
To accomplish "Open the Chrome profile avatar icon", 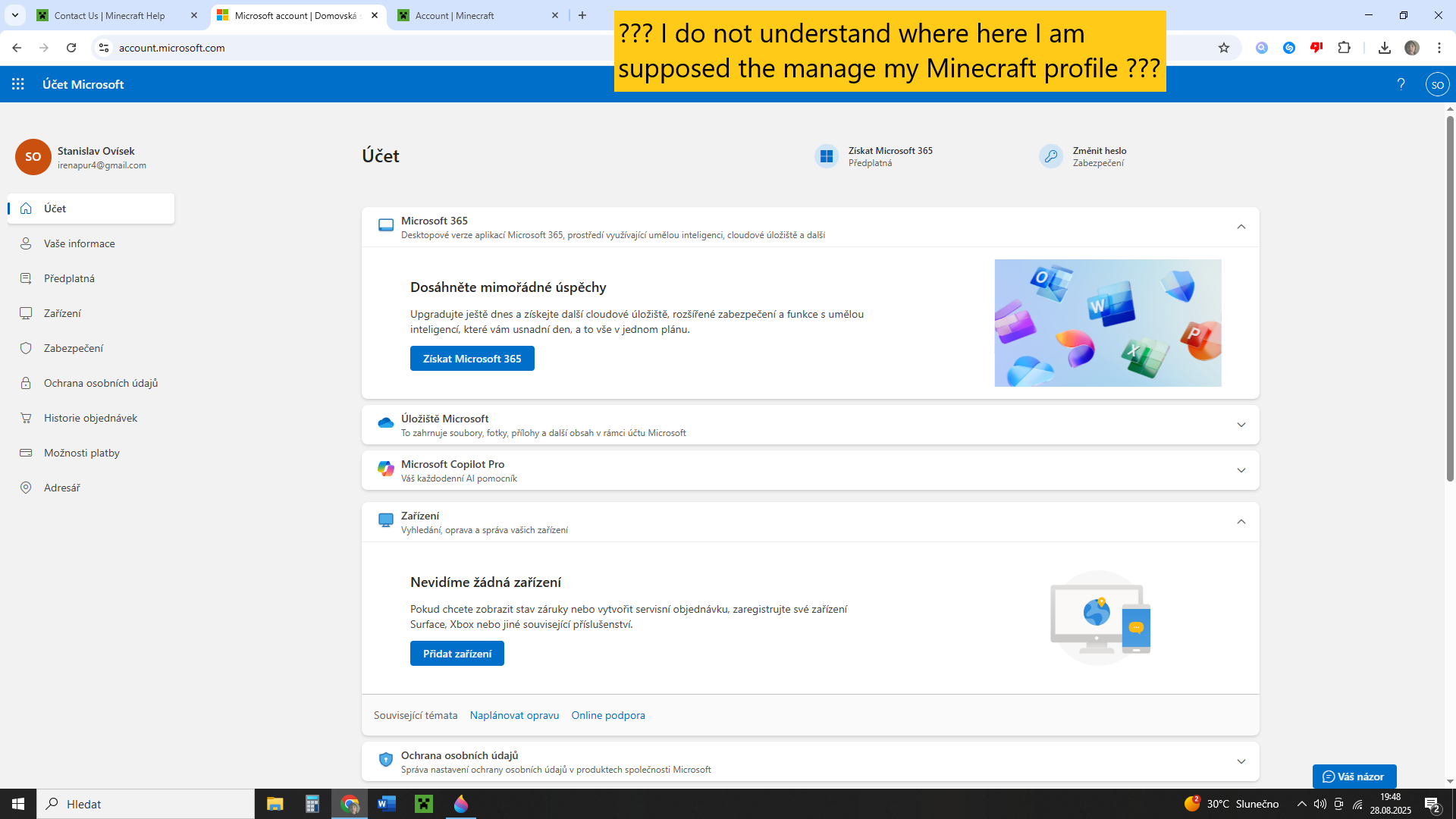I will [1411, 48].
